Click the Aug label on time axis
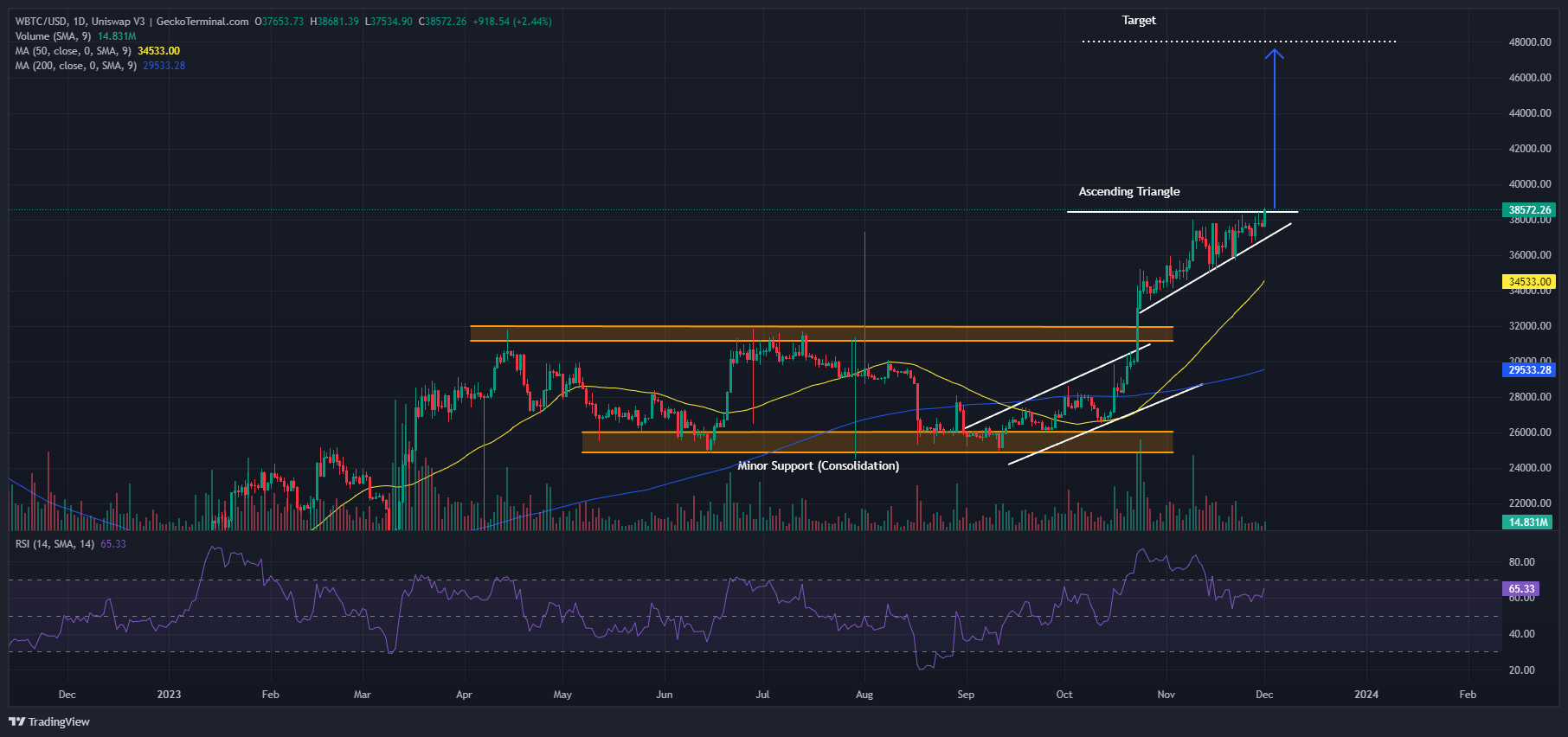The width and height of the screenshot is (1568, 737). tap(864, 695)
